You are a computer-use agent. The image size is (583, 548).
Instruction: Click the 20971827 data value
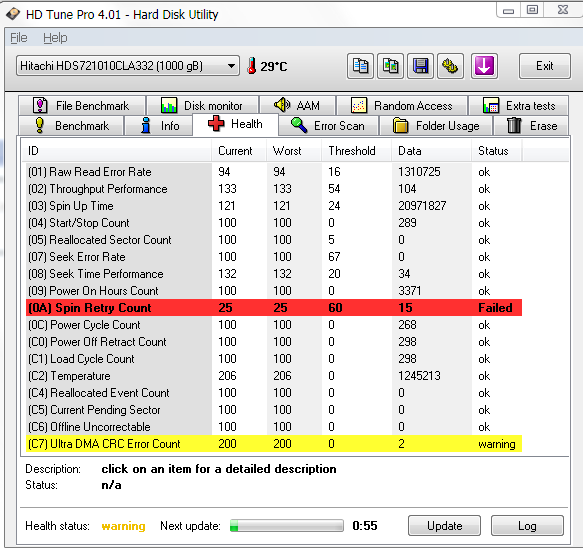pyautogui.click(x=422, y=206)
